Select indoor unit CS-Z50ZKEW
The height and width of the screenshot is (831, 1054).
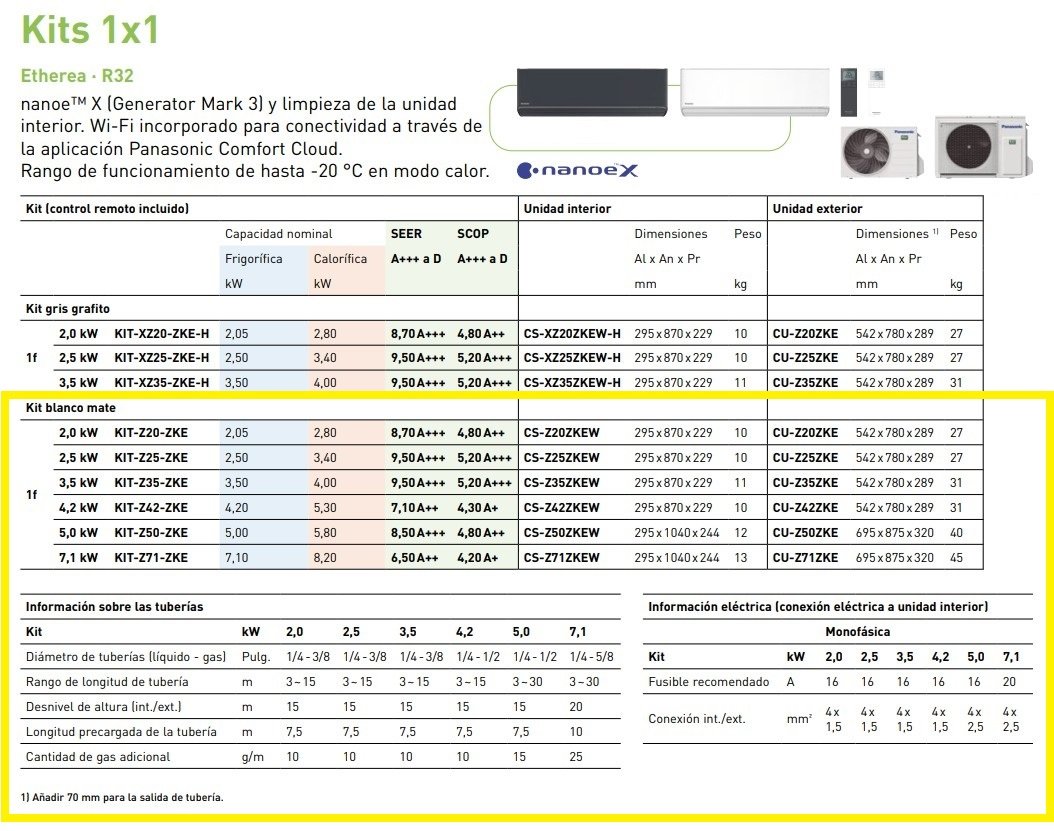[x=561, y=532]
